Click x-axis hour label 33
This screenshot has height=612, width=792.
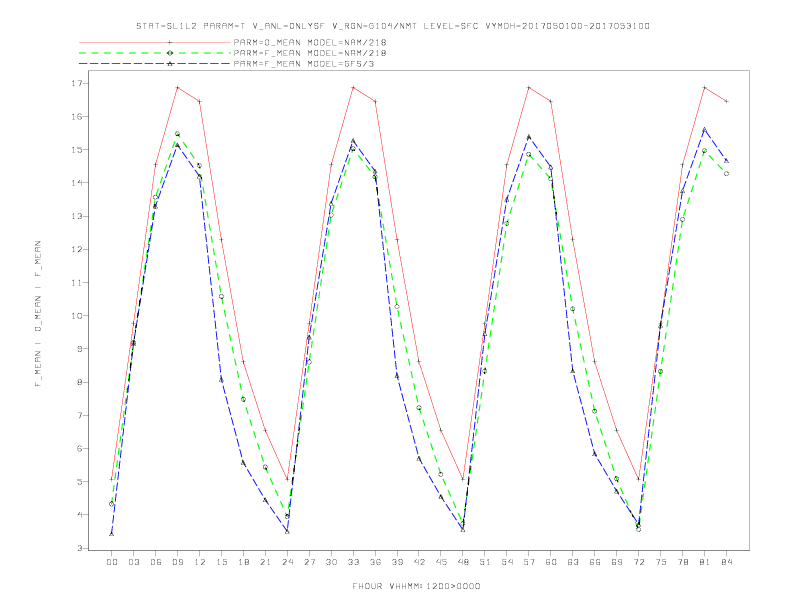pyautogui.click(x=353, y=562)
